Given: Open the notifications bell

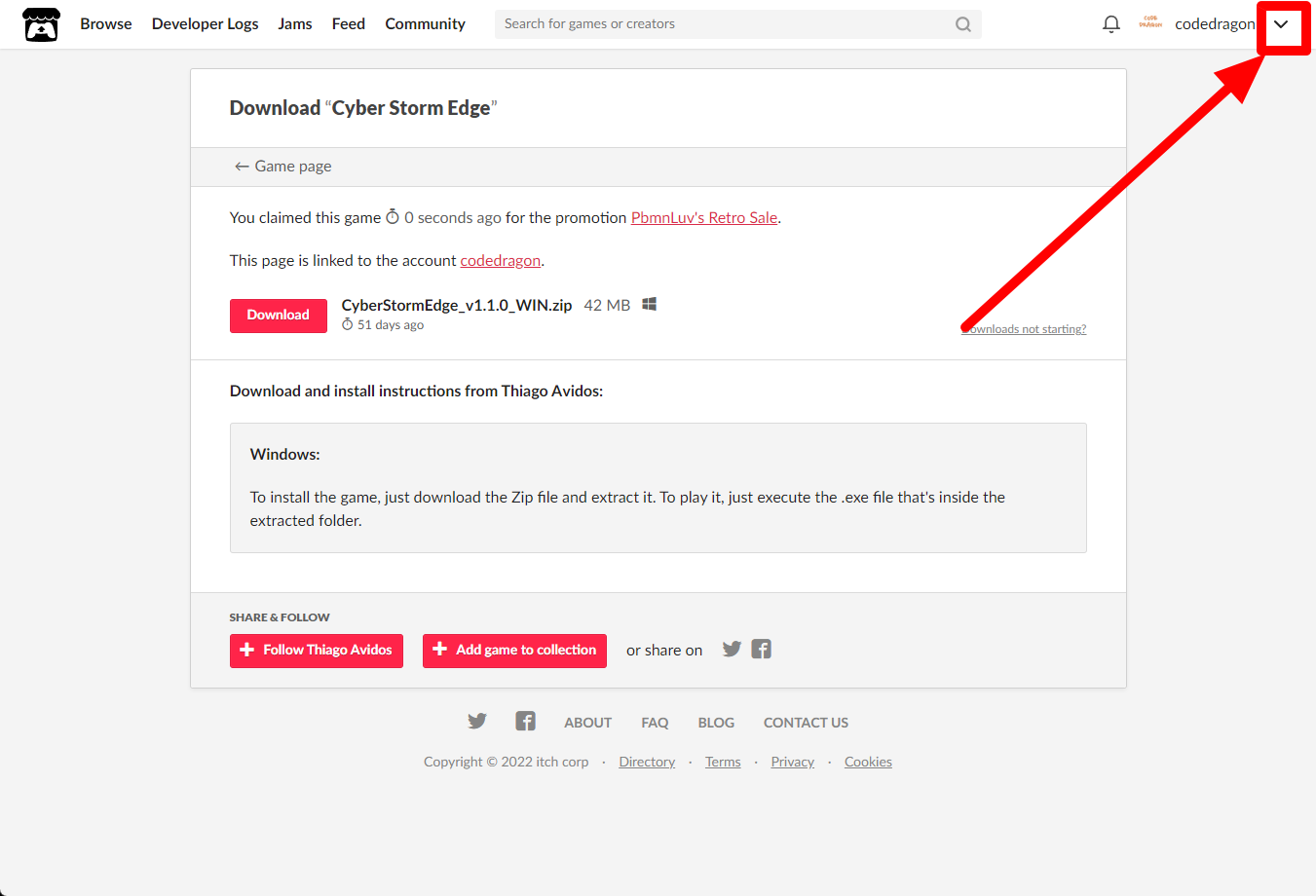Looking at the screenshot, I should click(x=1110, y=24).
